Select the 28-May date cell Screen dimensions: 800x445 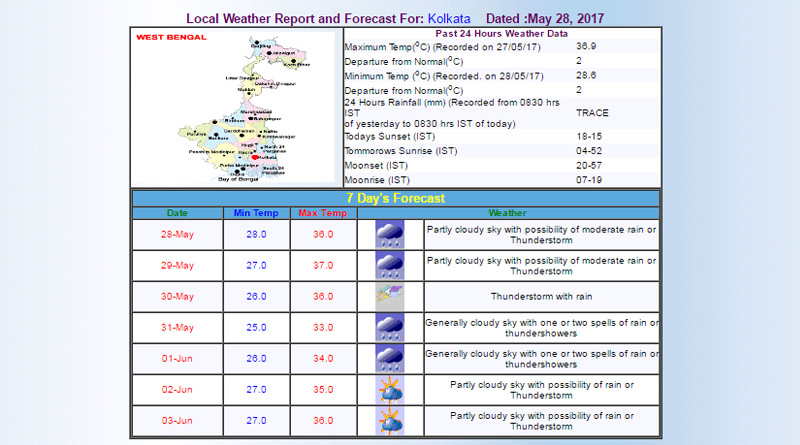coord(177,234)
